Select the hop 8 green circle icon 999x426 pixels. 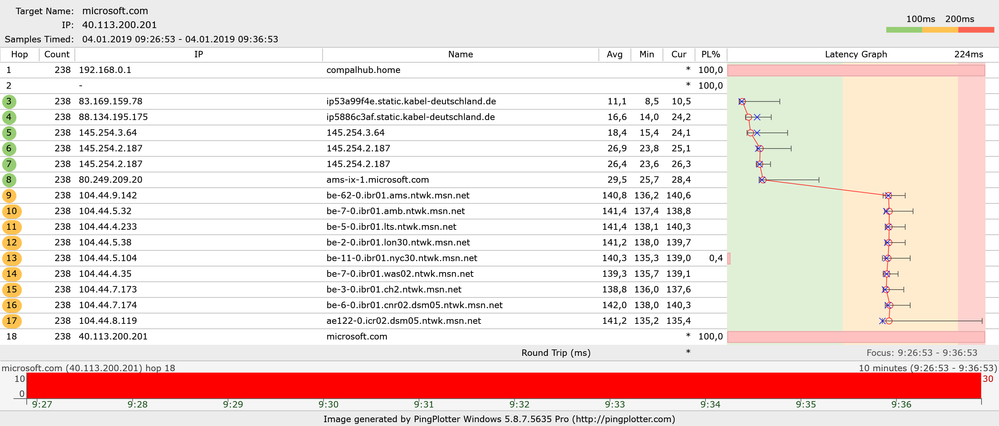point(10,180)
